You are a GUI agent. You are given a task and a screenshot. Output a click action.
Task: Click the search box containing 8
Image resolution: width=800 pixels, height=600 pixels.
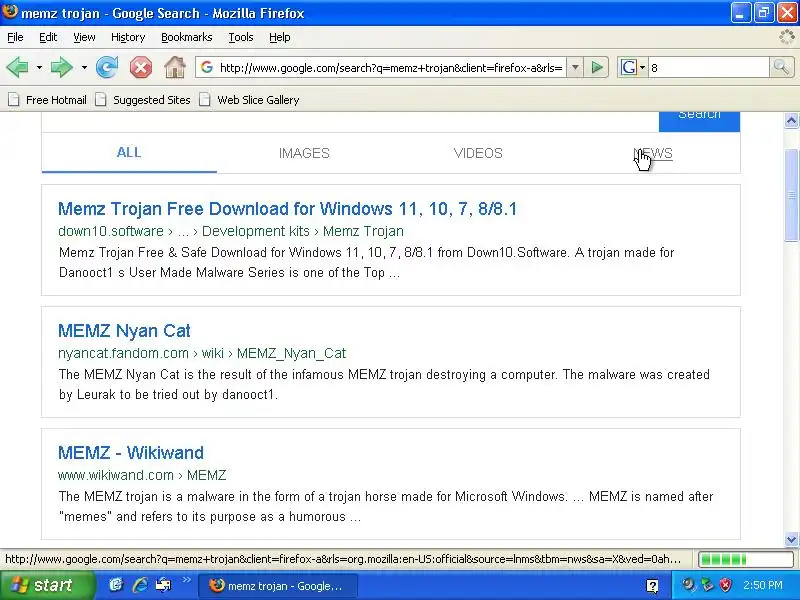[708, 67]
